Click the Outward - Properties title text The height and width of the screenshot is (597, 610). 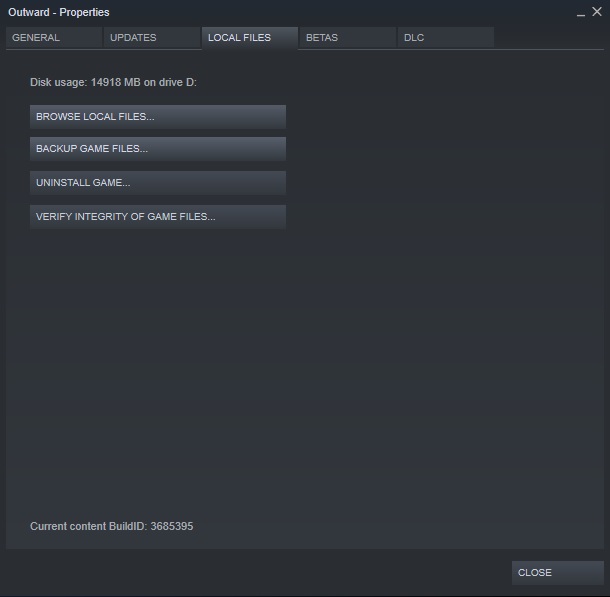click(x=59, y=13)
